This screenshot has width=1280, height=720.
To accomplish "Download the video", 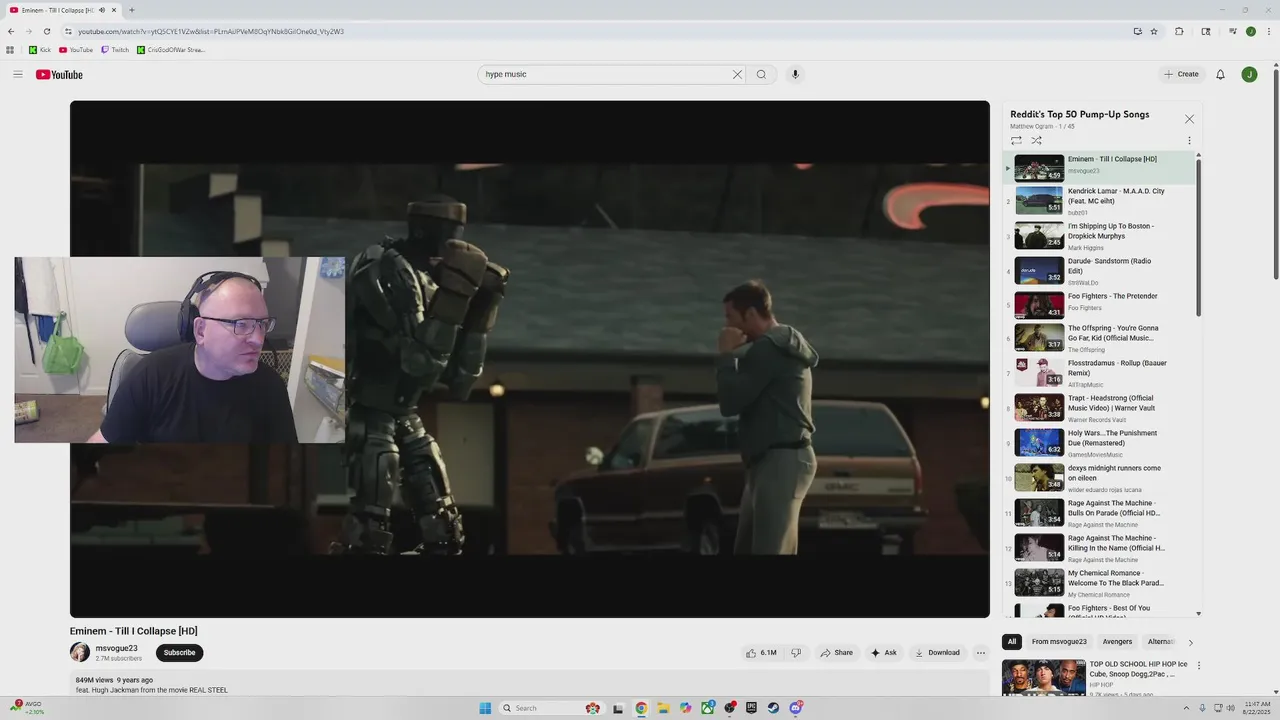I will coord(938,653).
